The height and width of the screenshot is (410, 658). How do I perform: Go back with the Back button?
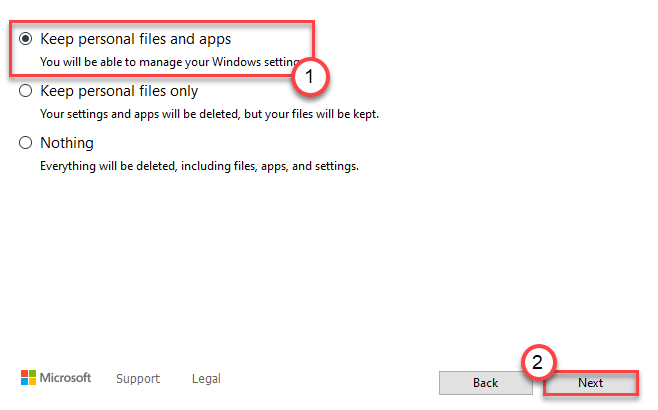485,383
